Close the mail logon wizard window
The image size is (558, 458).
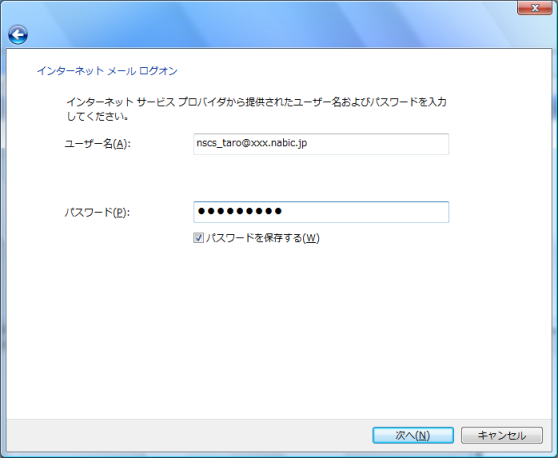pyautogui.click(x=534, y=8)
